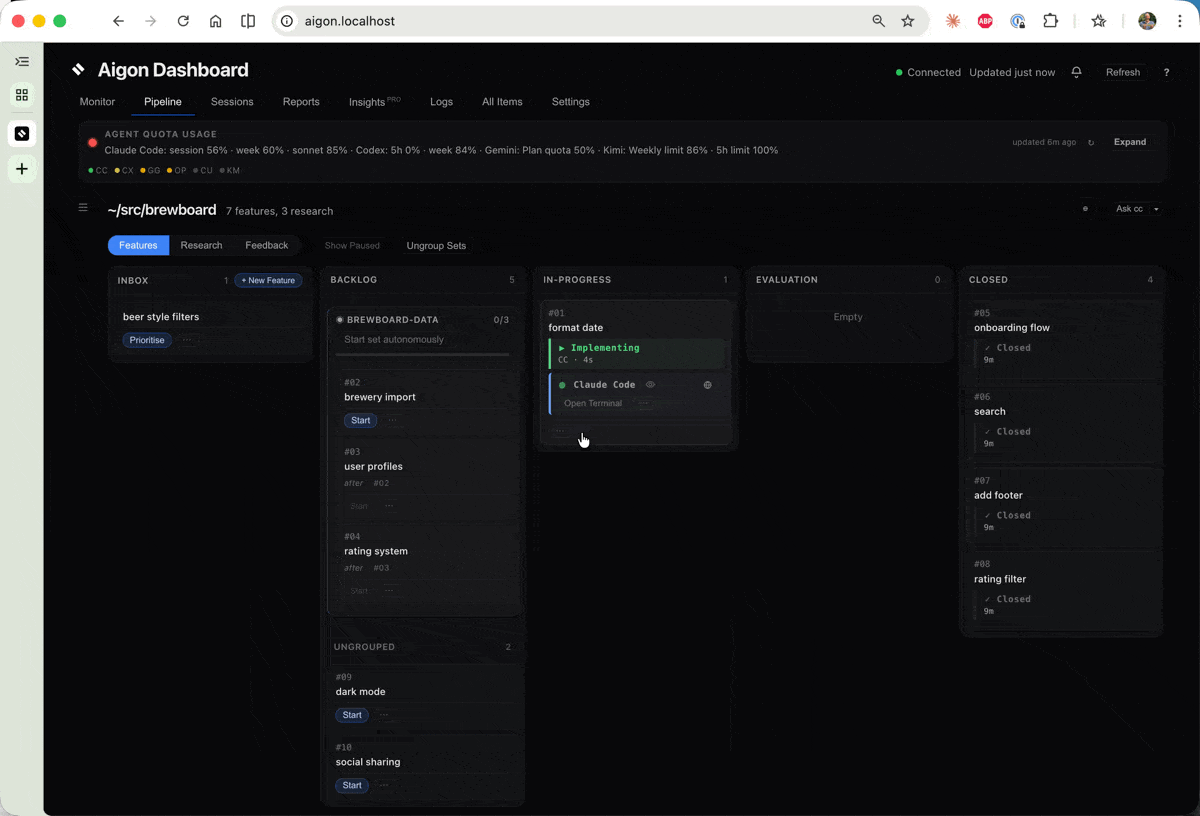This screenshot has width=1200, height=816.
Task: Bookmark this page with the star icon
Action: (908, 21)
